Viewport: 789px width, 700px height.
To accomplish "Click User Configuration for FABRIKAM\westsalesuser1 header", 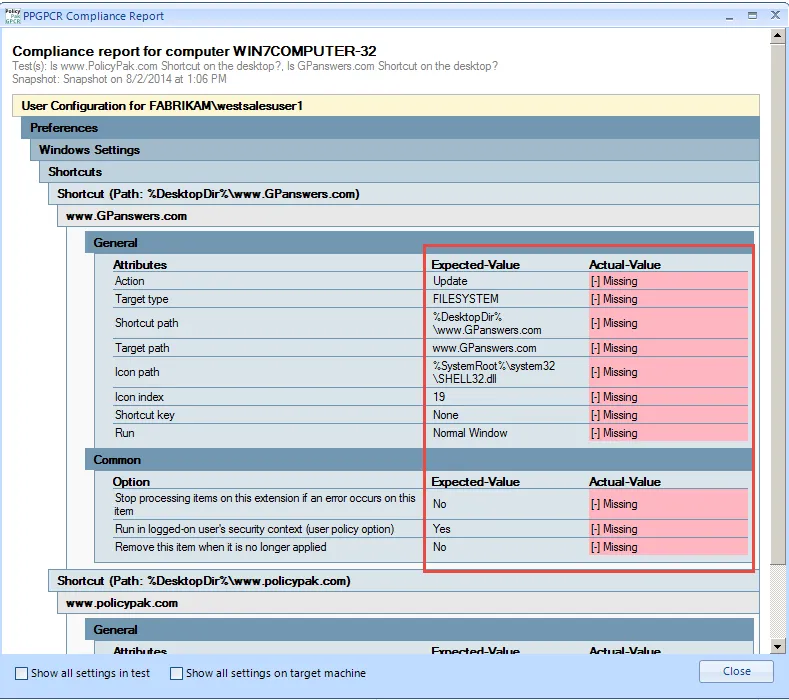I will click(x=386, y=106).
